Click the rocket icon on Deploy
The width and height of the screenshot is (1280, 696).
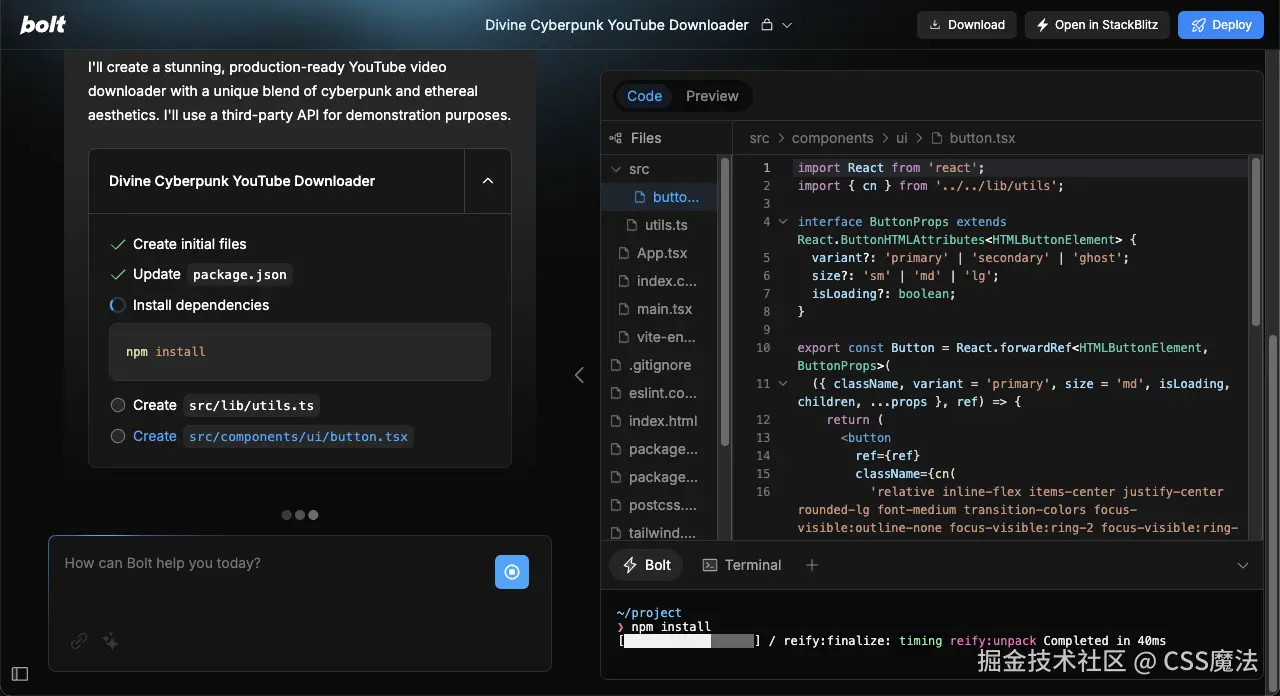tap(1197, 25)
